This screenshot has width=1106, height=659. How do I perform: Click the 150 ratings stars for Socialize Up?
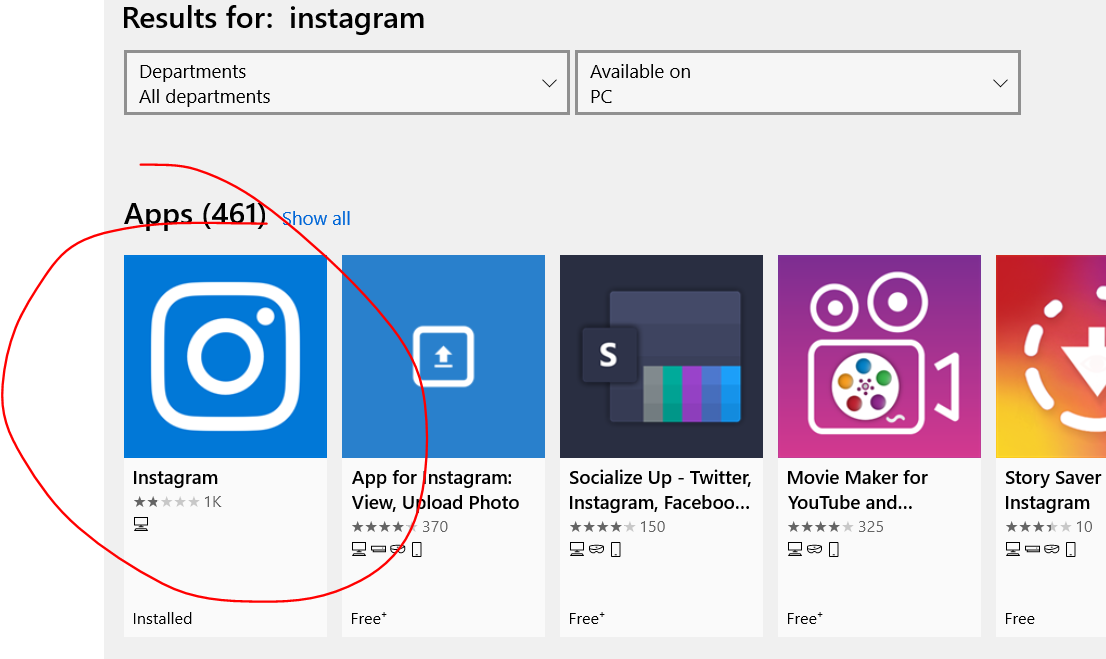[602, 526]
